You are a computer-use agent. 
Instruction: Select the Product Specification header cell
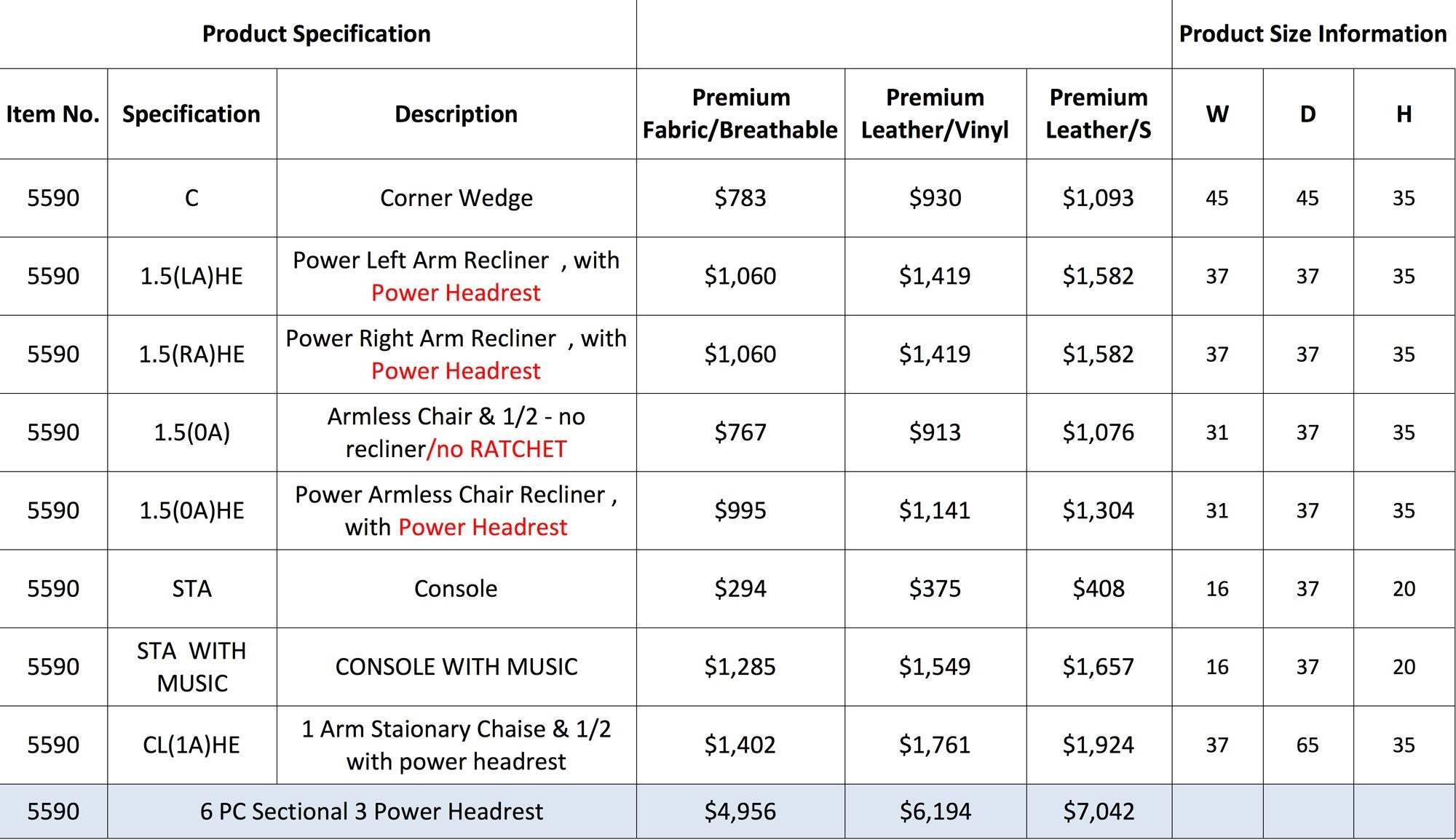click(317, 34)
